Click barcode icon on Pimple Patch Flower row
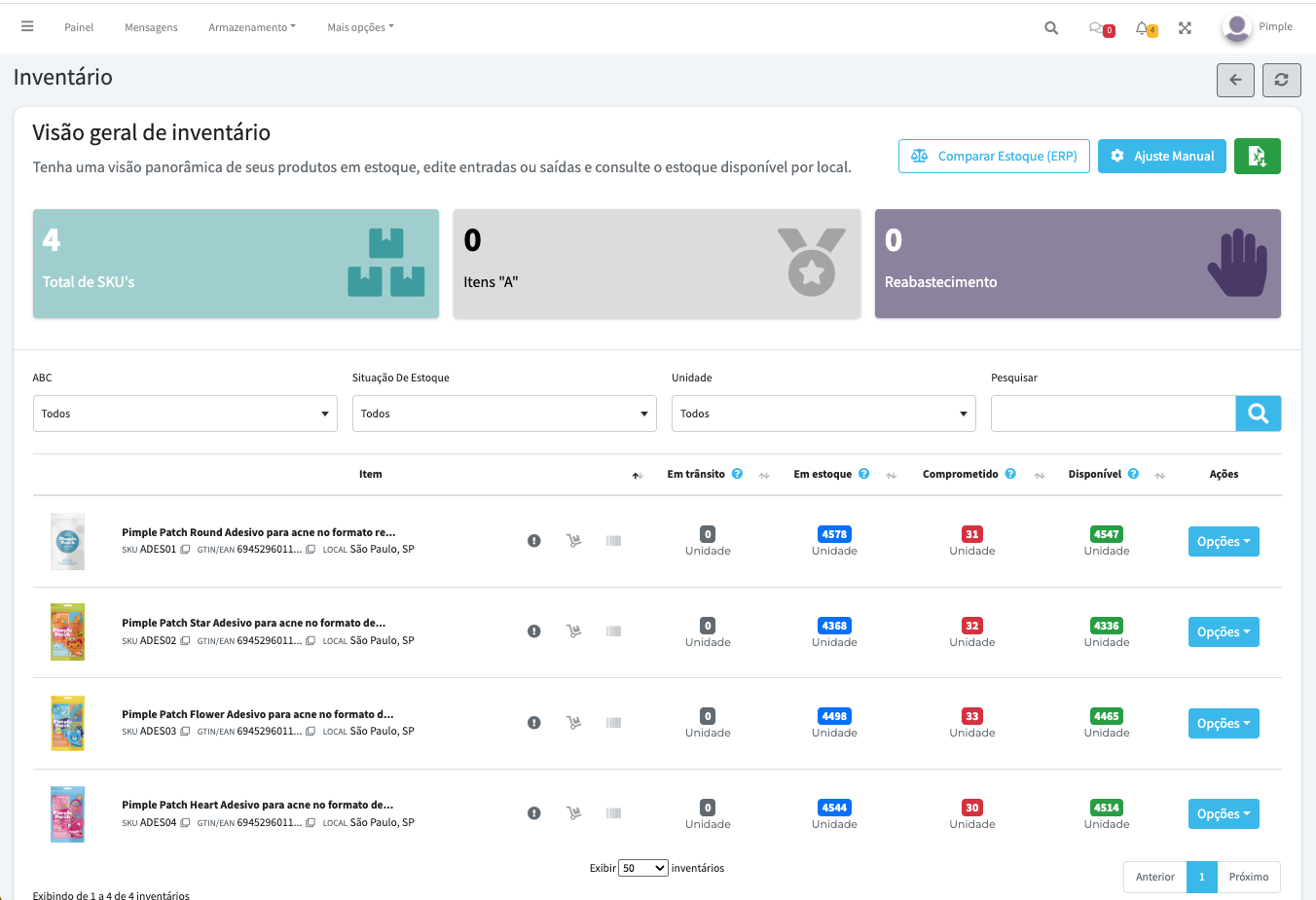 [613, 723]
